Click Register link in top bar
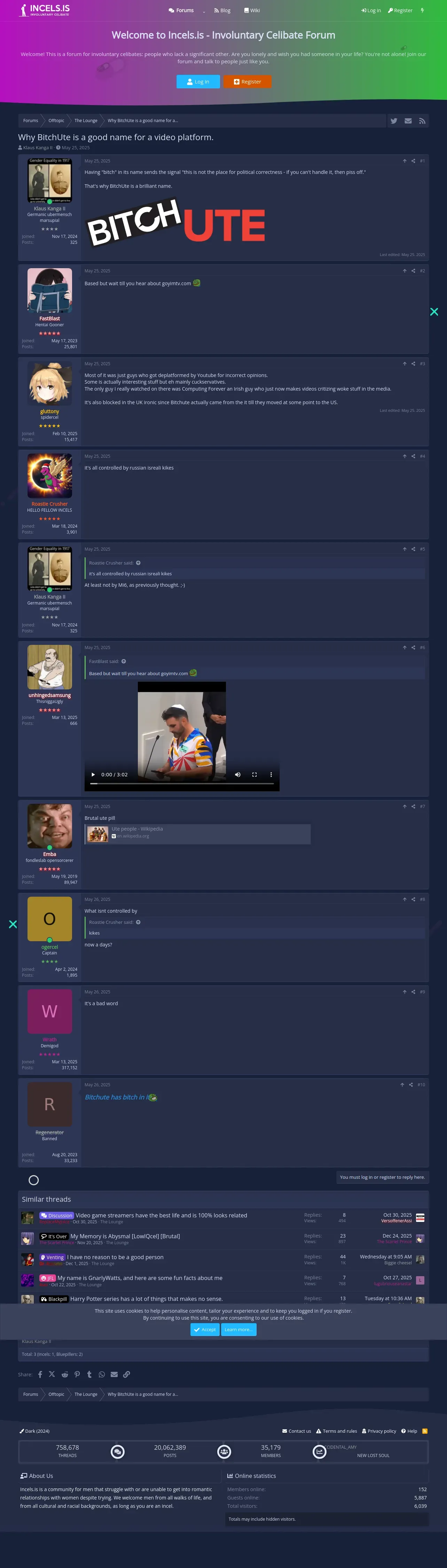The width and height of the screenshot is (447, 1568). 400,10
